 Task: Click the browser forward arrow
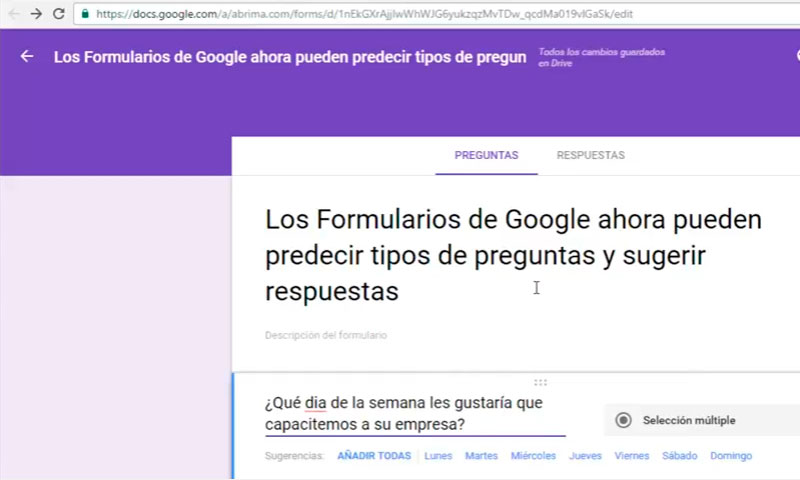pos(36,14)
